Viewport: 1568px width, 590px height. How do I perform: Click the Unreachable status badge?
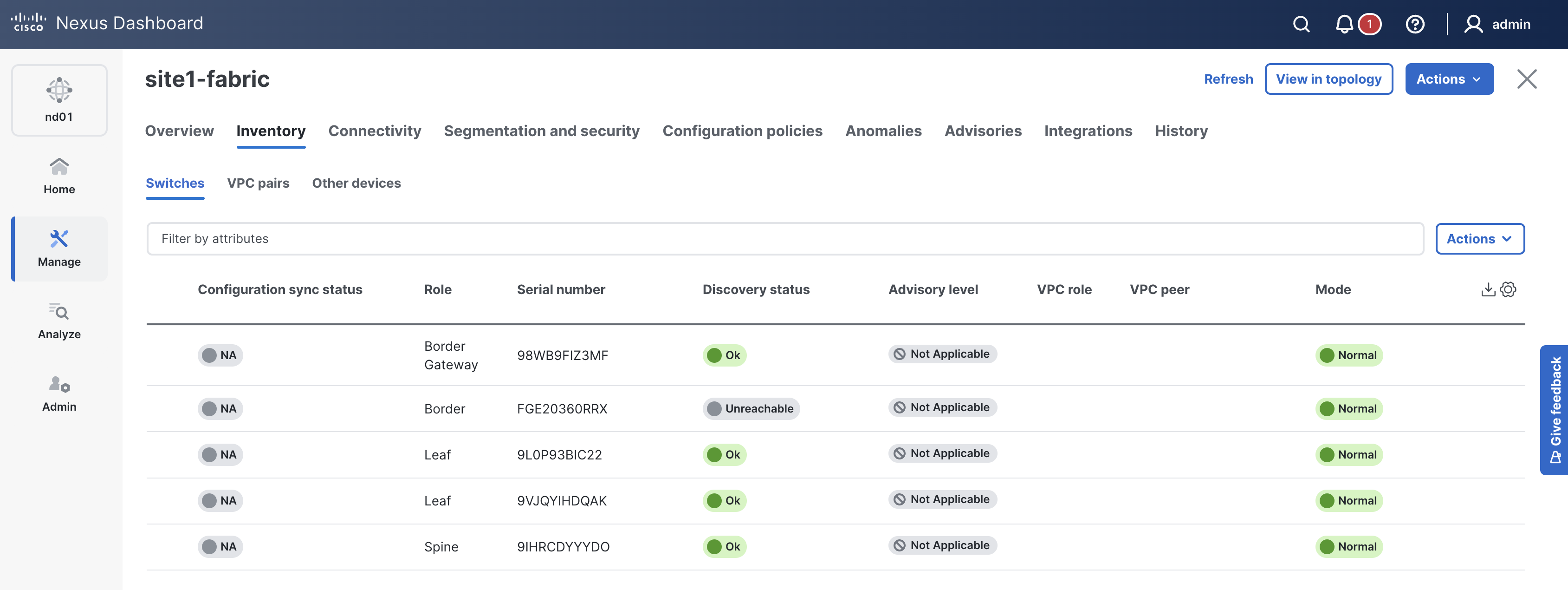751,409
